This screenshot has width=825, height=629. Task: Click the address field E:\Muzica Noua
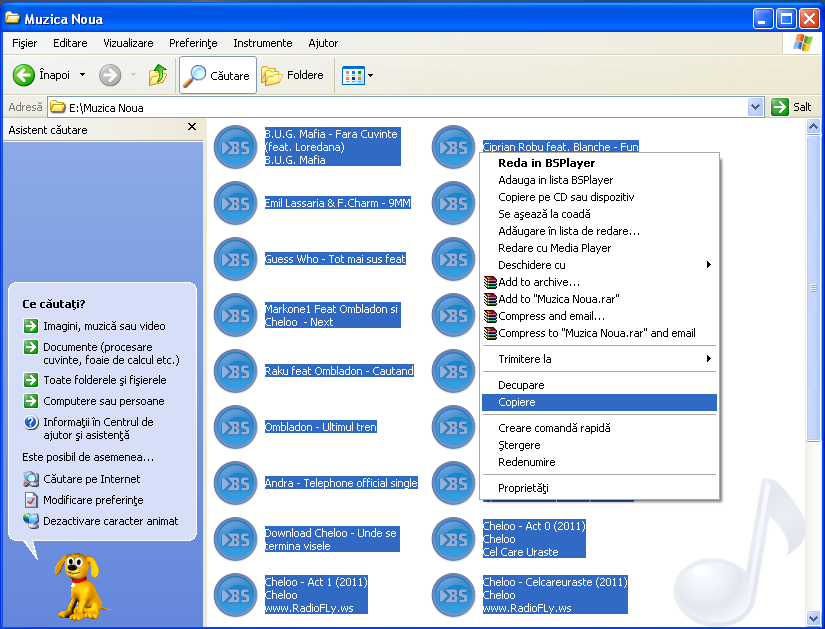pyautogui.click(x=397, y=107)
